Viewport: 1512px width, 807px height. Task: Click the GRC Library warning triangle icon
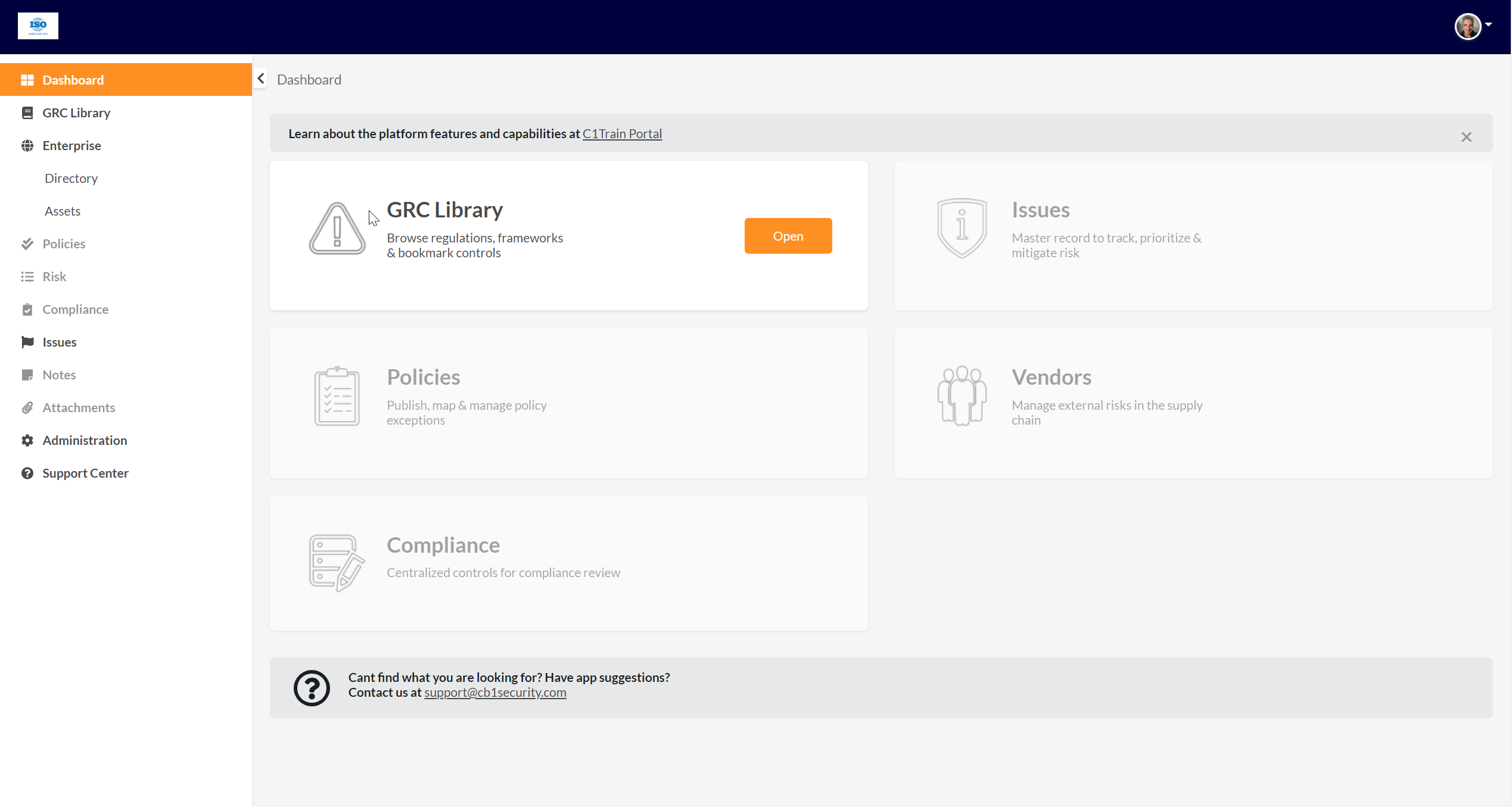[337, 229]
